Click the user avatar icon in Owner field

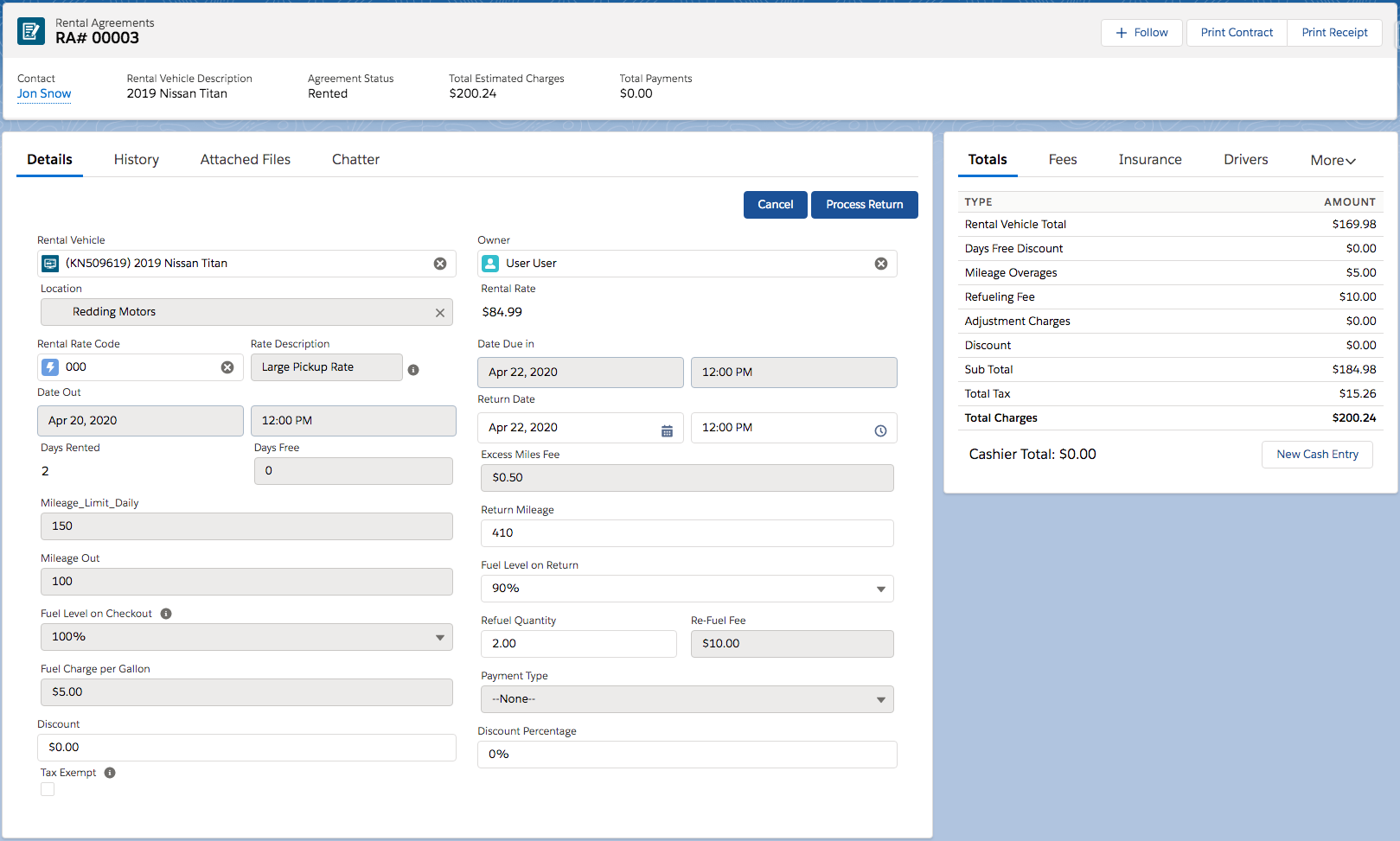(x=490, y=264)
